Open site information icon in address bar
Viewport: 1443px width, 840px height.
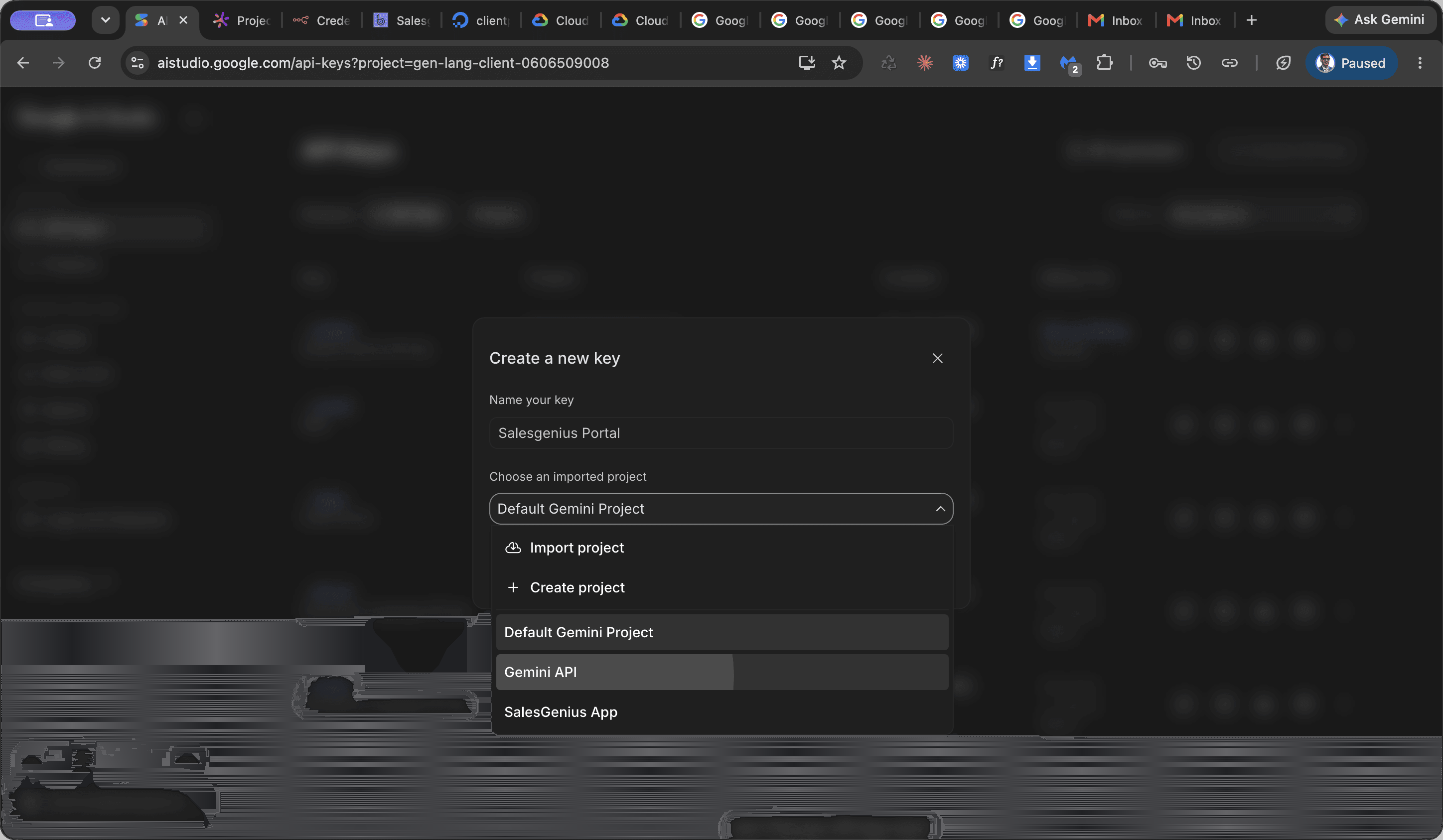click(138, 63)
